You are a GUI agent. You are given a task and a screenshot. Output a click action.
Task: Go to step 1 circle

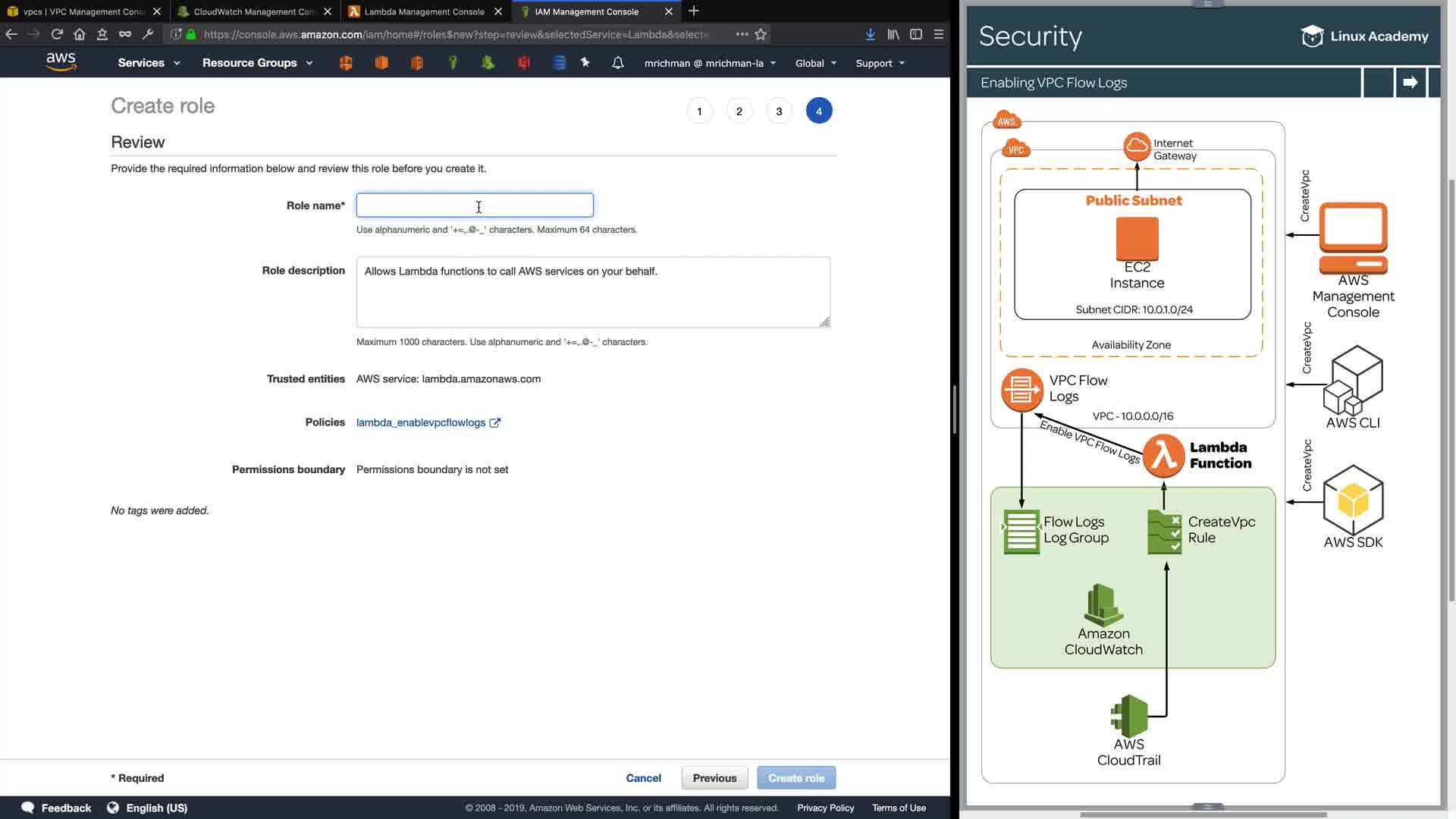click(x=699, y=111)
